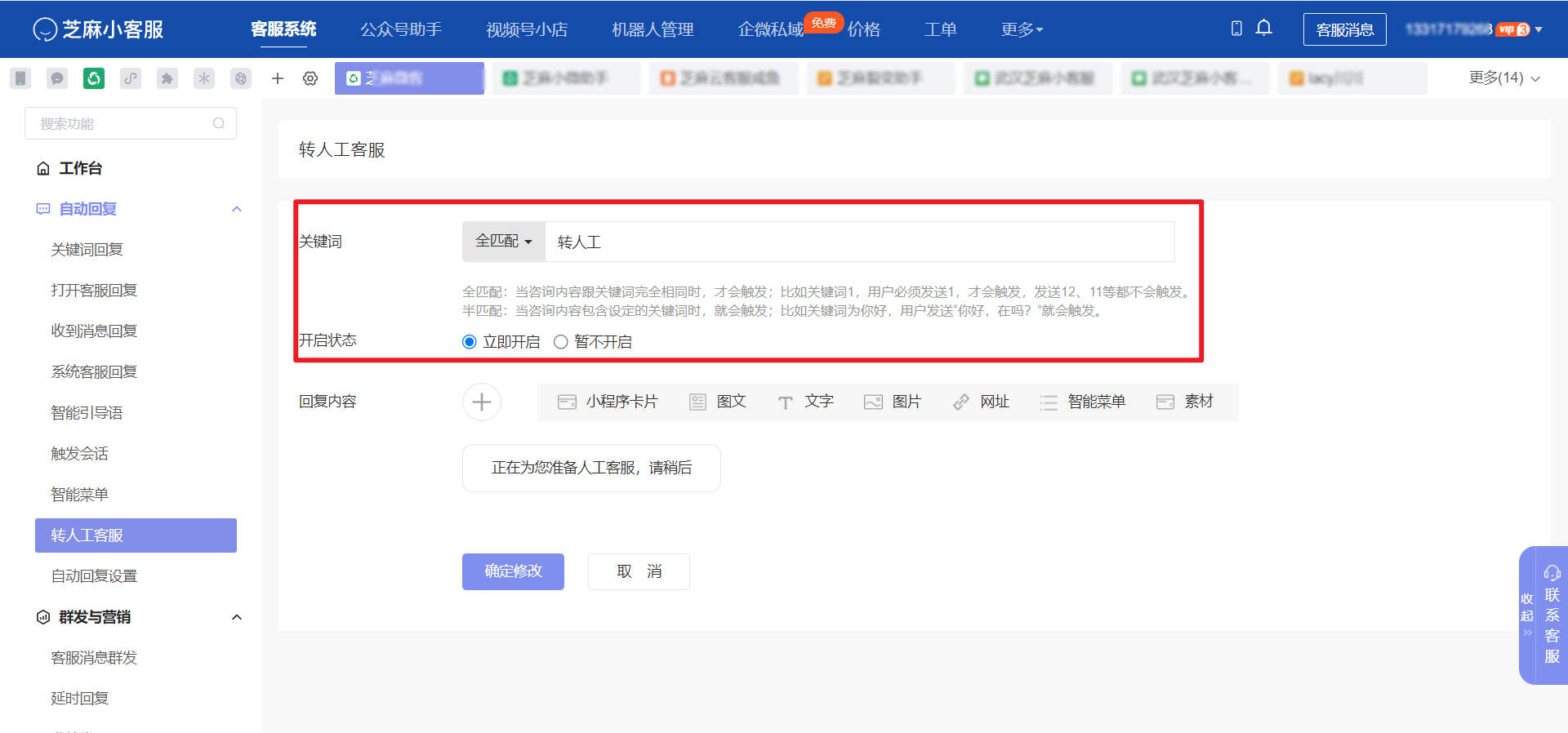Viewport: 1568px width, 733px height.
Task: Open 智能引导语 in sidebar
Action: [x=87, y=413]
